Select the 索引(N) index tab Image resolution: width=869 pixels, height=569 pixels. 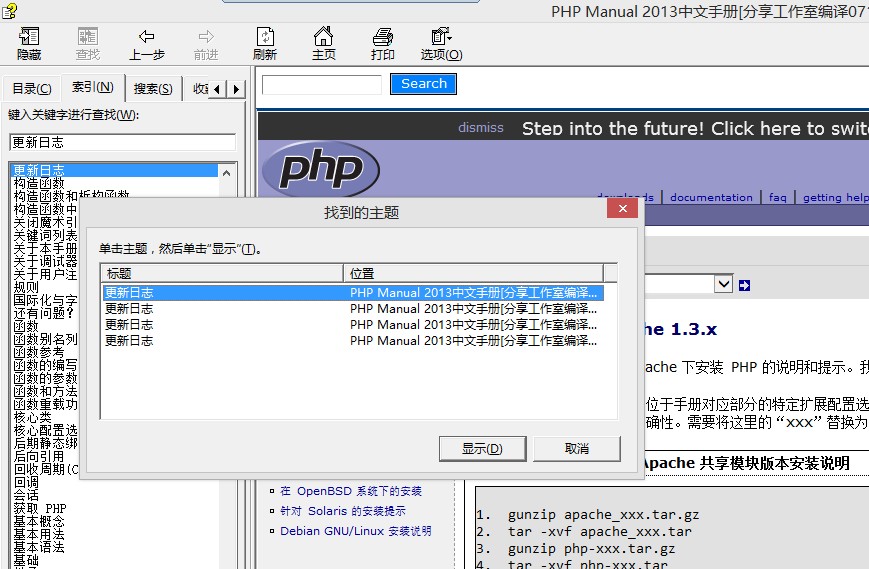pyautogui.click(x=93, y=87)
